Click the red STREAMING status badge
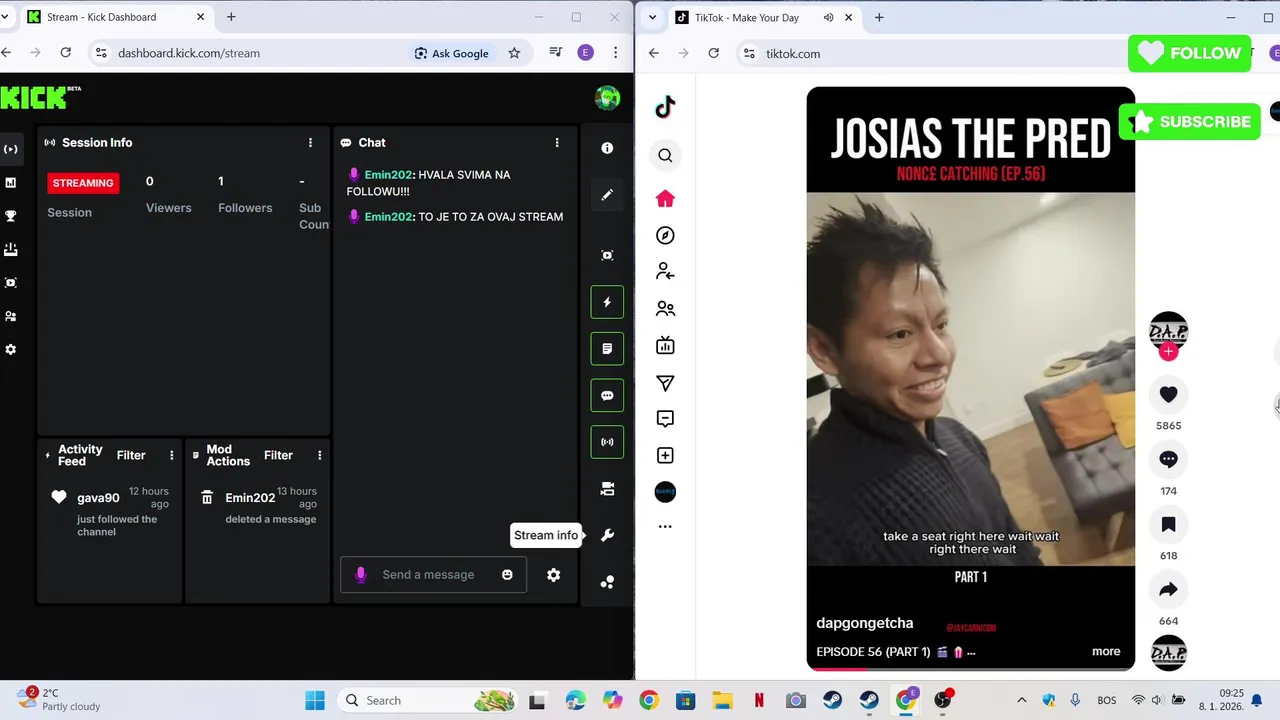This screenshot has height=720, width=1280. click(x=83, y=183)
